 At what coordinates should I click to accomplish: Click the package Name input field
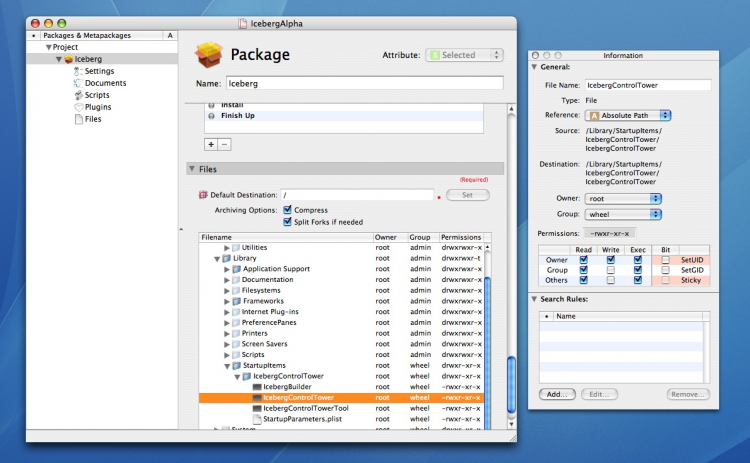pyautogui.click(x=364, y=83)
